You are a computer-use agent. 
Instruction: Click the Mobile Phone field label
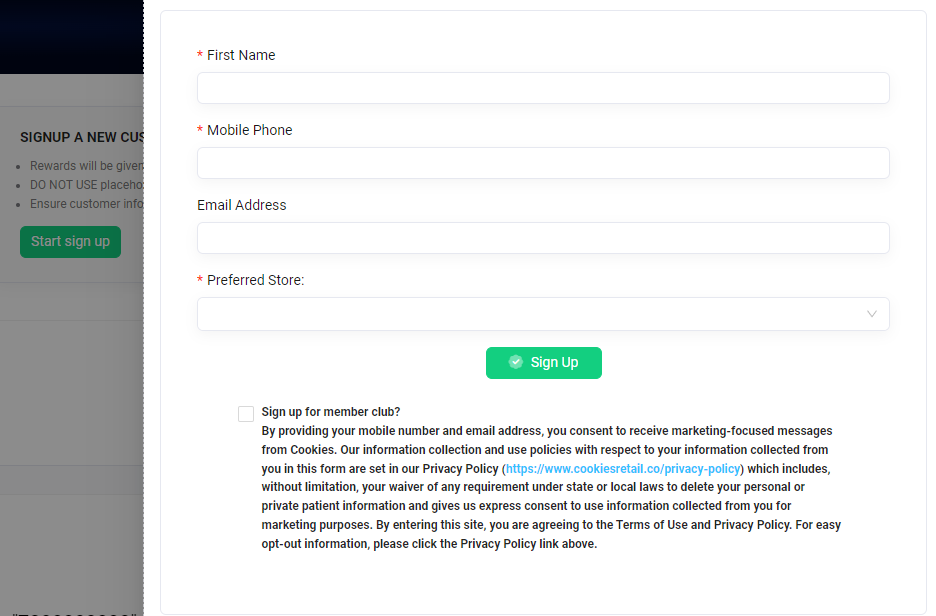[249, 130]
